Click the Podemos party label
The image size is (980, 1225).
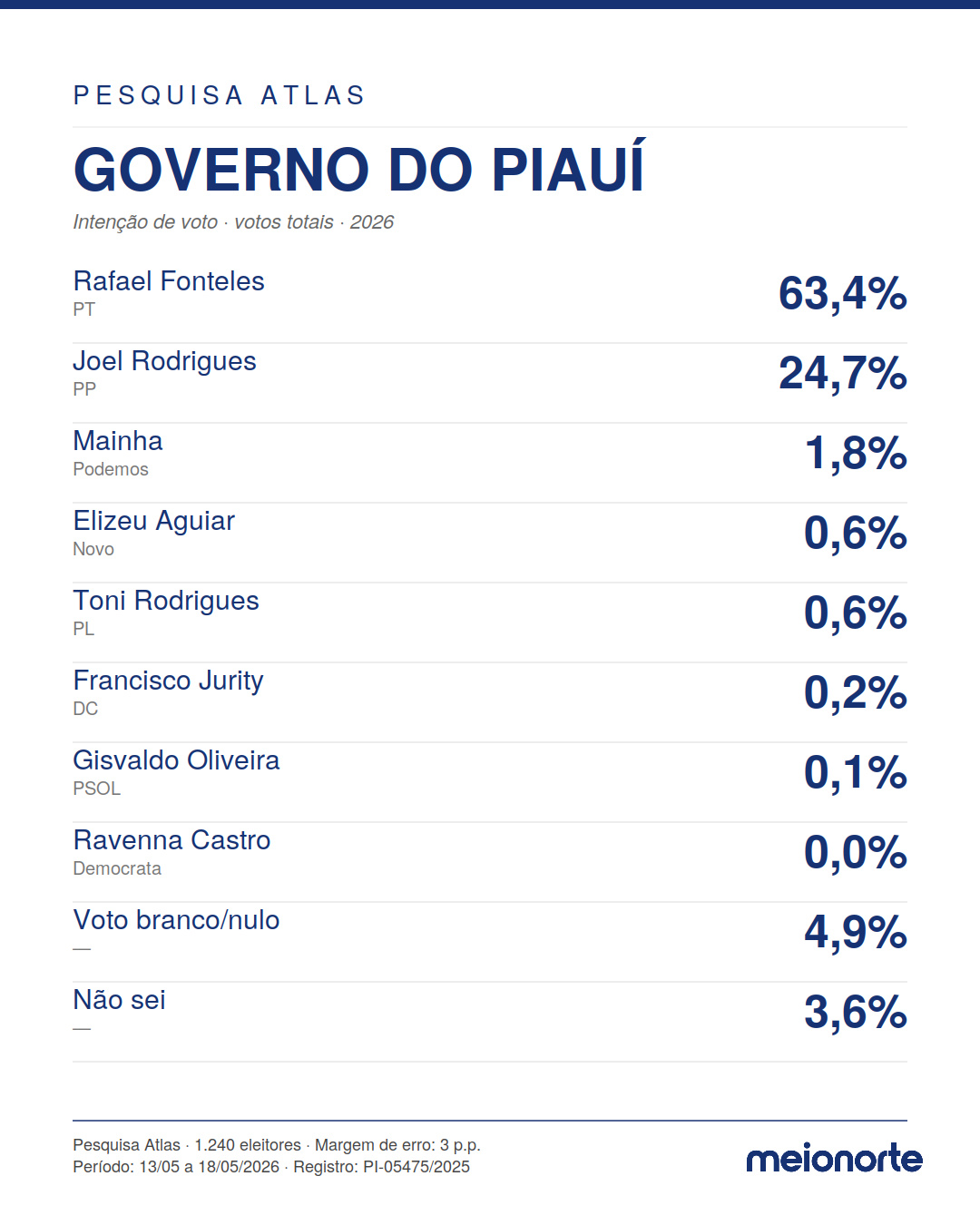(111, 469)
